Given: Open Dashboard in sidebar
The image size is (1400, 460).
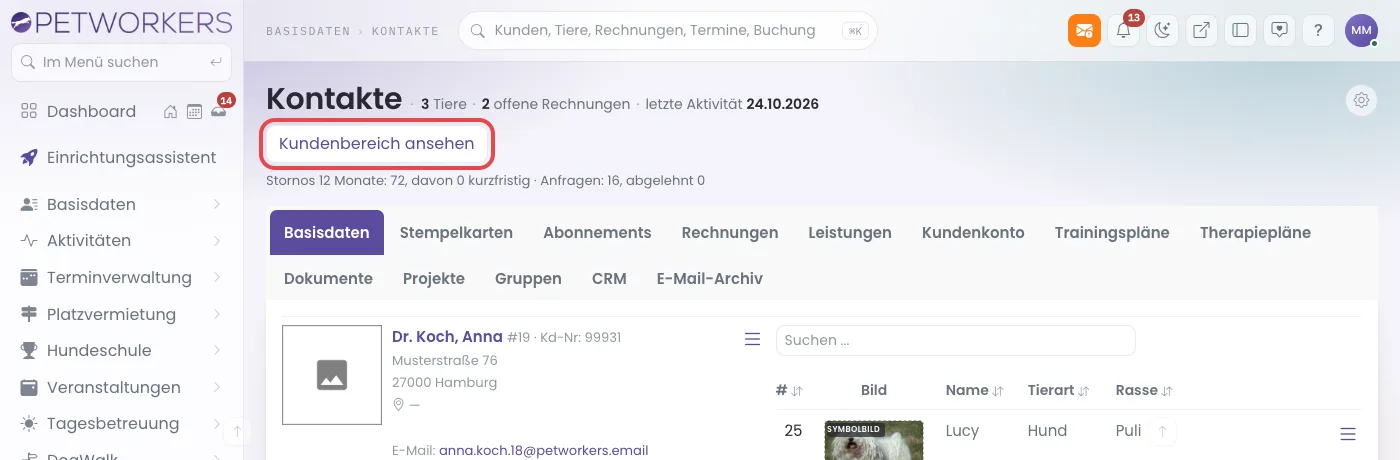Looking at the screenshot, I should point(91,112).
